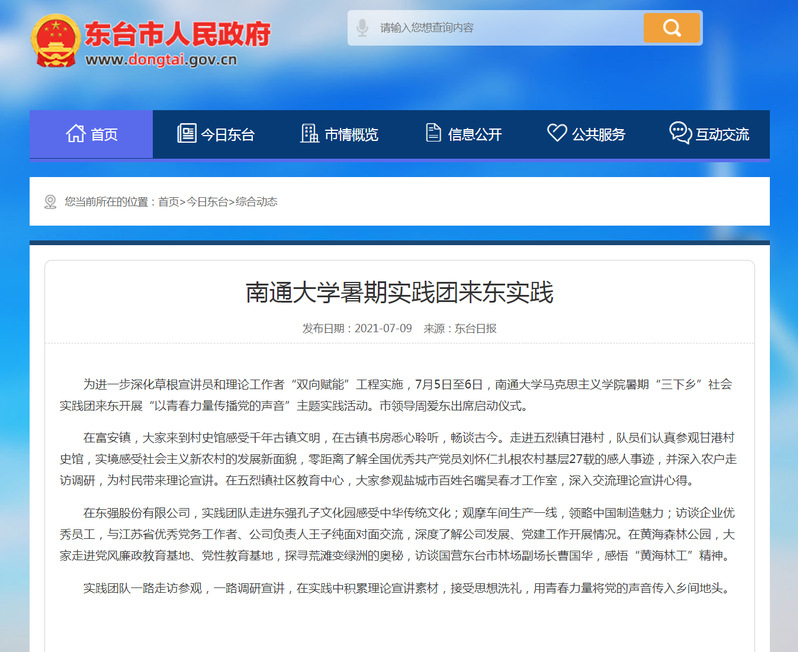Click the microphone icon in search bar
Screen dimensions: 798x652
[362, 28]
